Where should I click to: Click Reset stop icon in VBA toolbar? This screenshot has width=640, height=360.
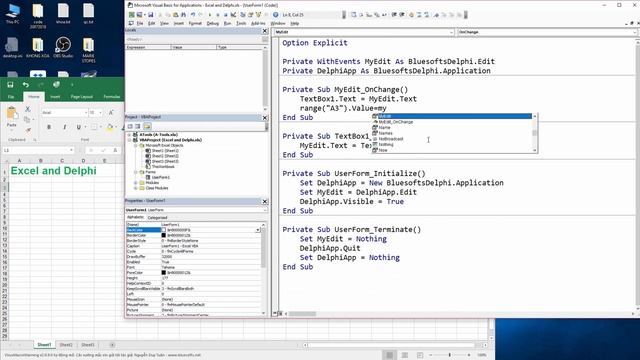pos(225,15)
